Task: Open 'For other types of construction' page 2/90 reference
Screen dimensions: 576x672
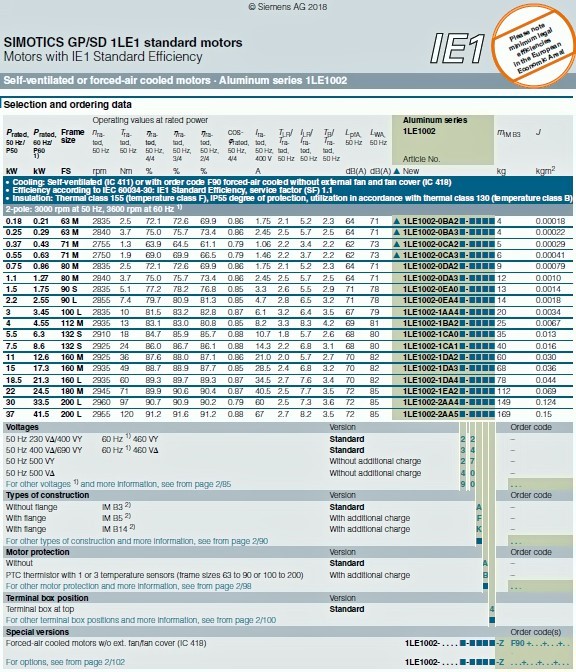Action: tap(137, 541)
